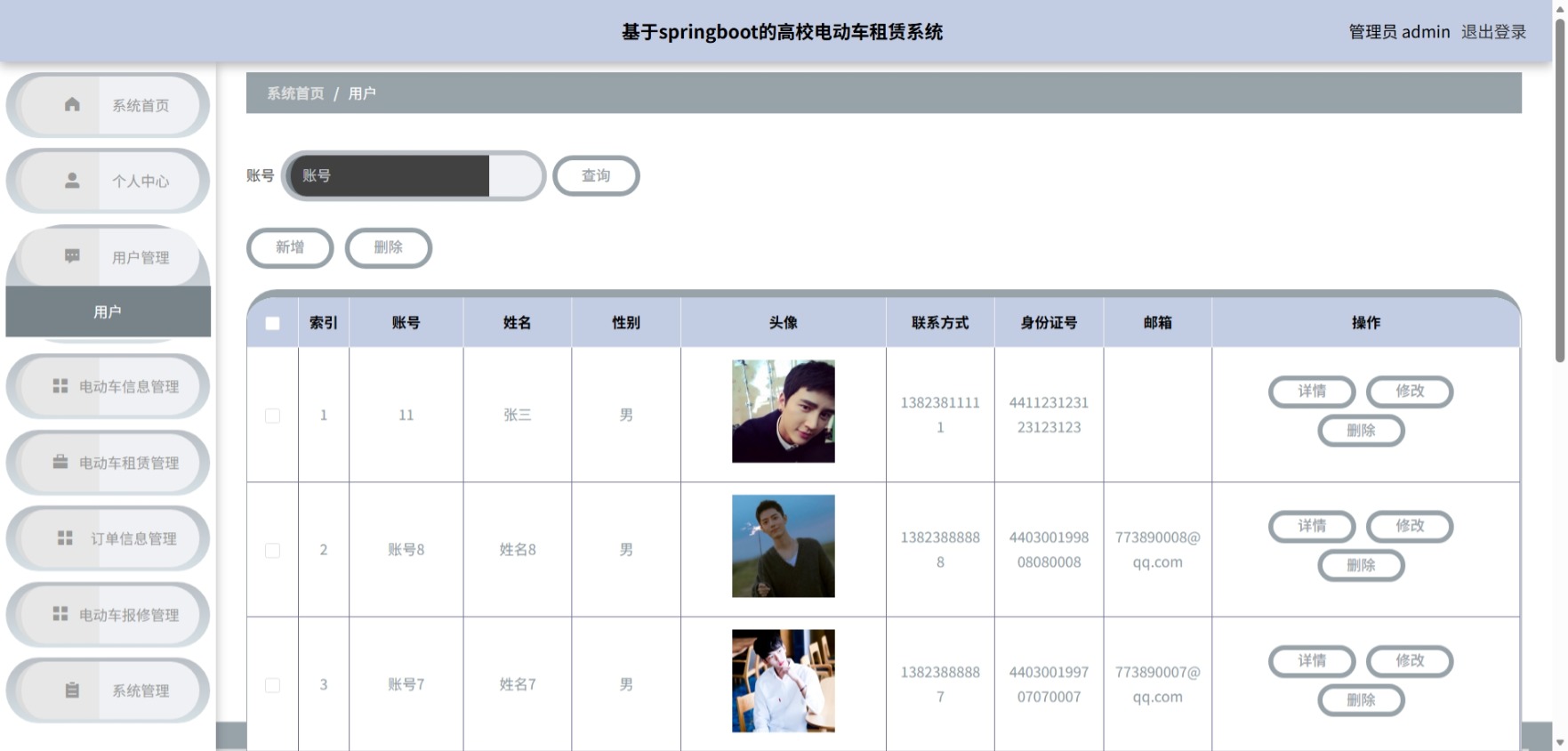Open 详情 for user 姓名8
1568x751 pixels.
1312,526
